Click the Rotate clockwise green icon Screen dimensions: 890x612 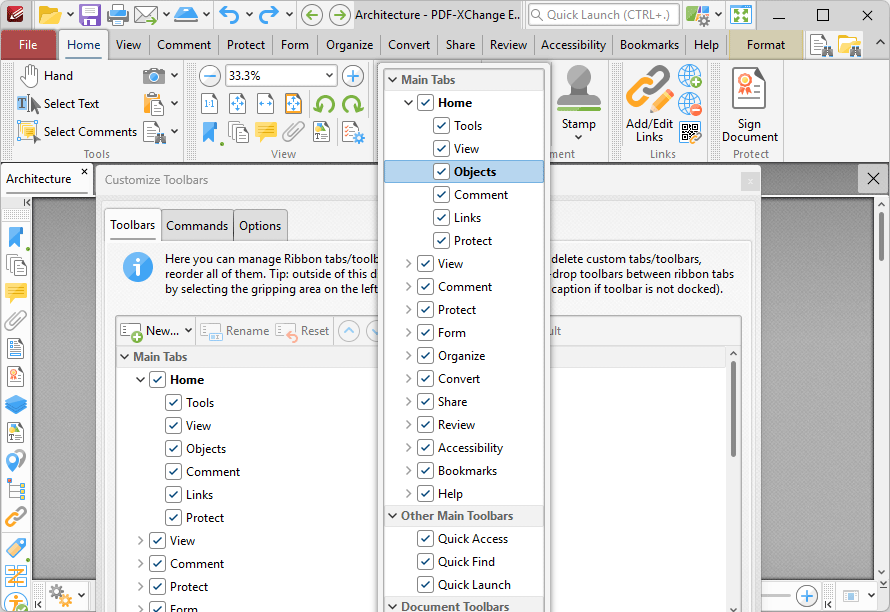[352, 104]
